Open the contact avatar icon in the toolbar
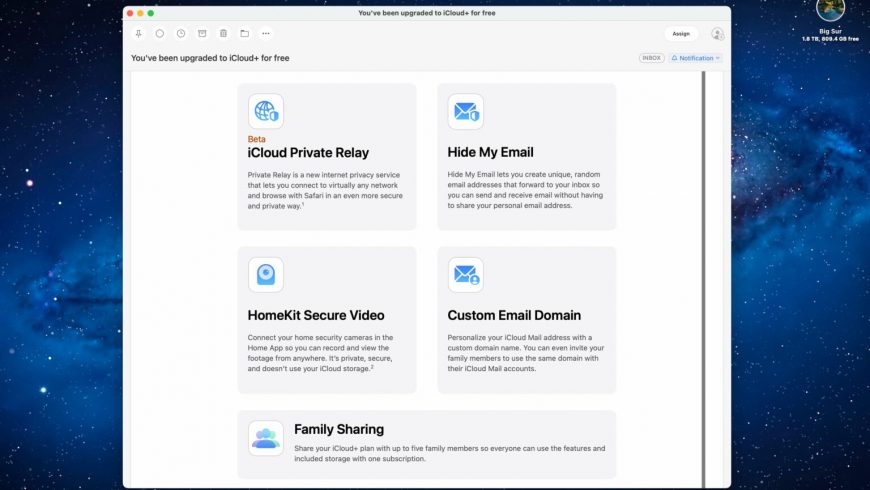Image resolution: width=870 pixels, height=490 pixels. click(x=717, y=34)
